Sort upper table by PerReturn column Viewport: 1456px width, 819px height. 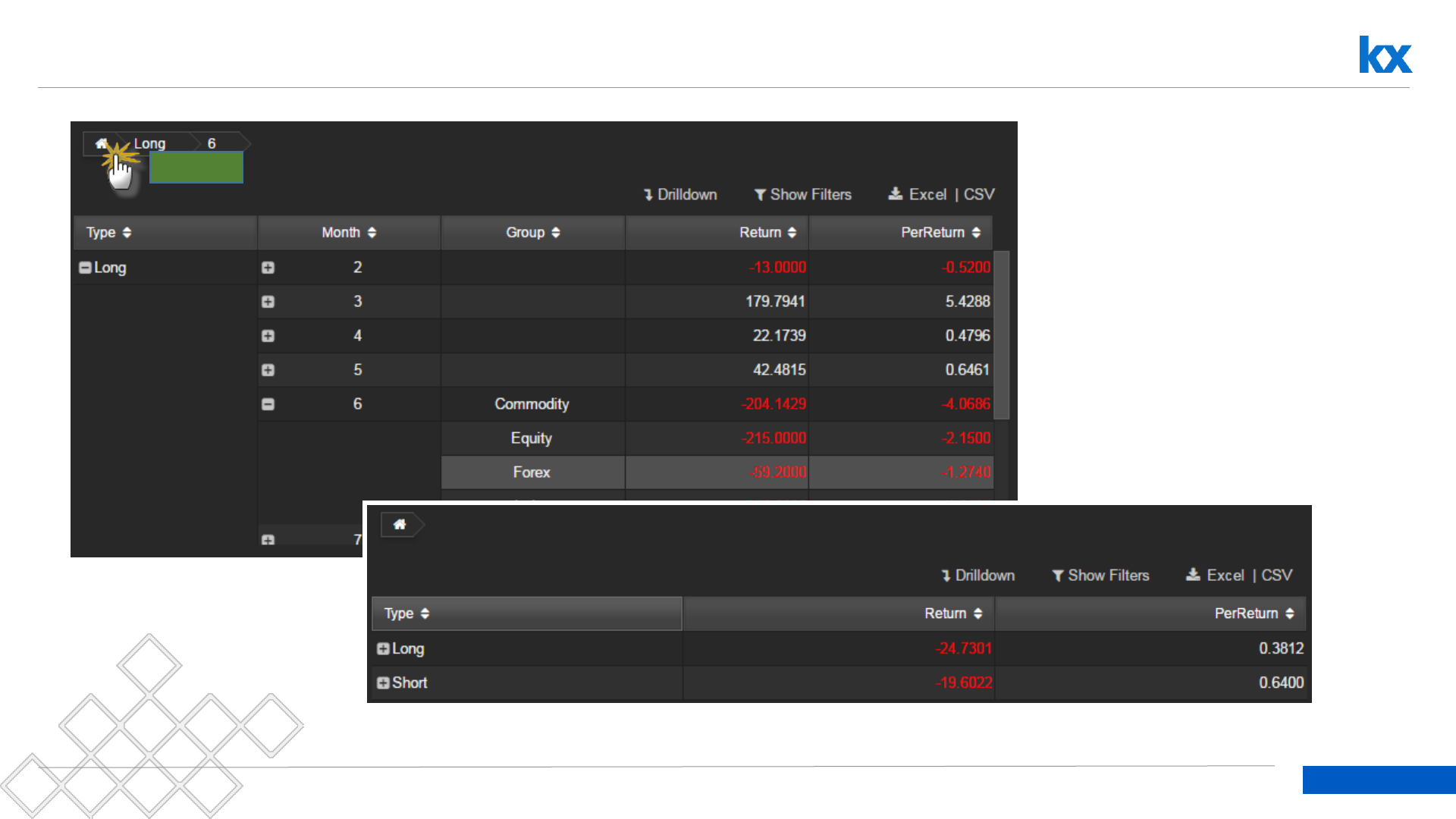[976, 233]
